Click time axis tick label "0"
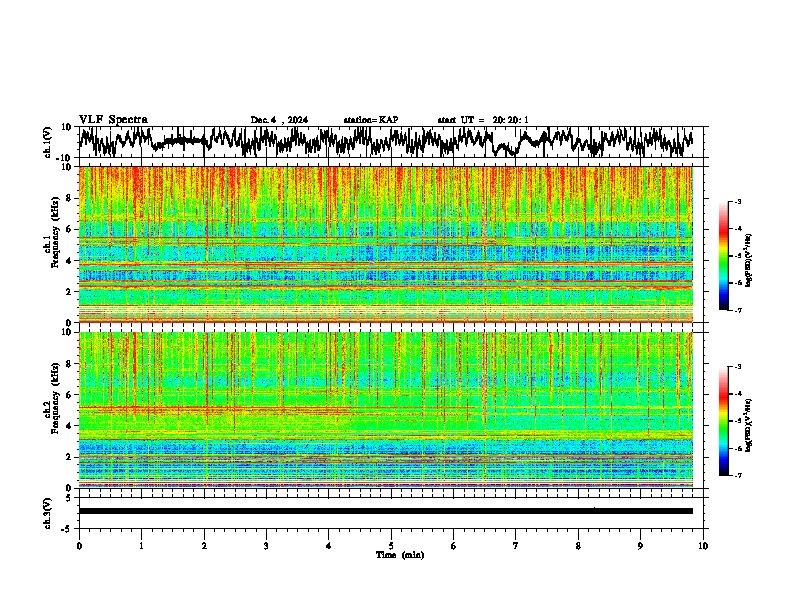 [79, 546]
